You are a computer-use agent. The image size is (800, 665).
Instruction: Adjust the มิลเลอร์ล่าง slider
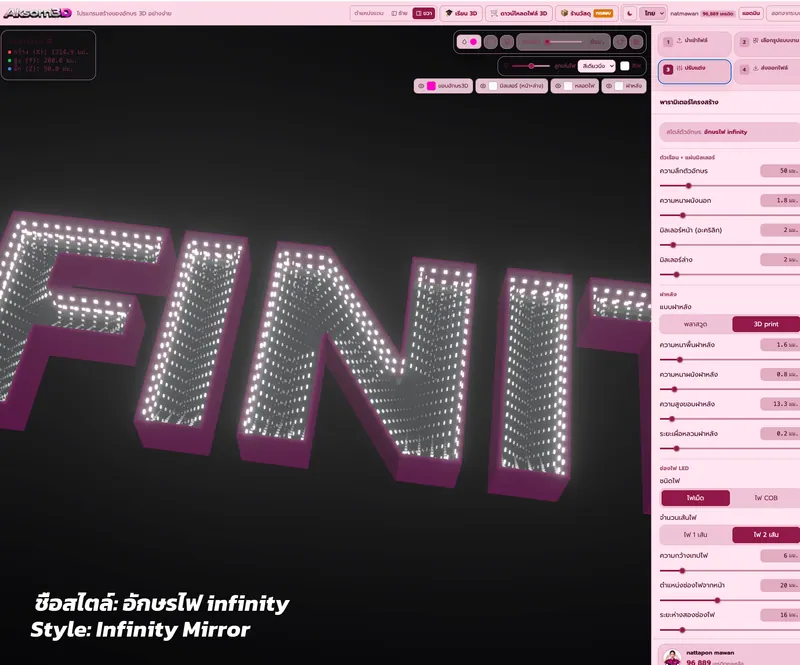730,275
